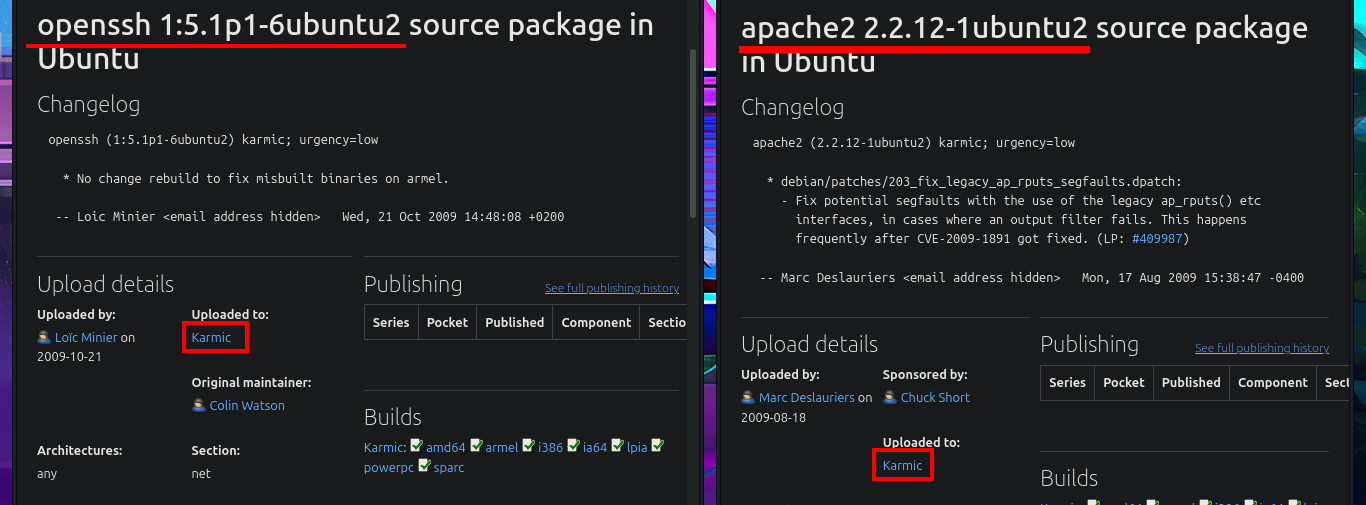Open Marc Deslauriers profile link

pos(807,398)
